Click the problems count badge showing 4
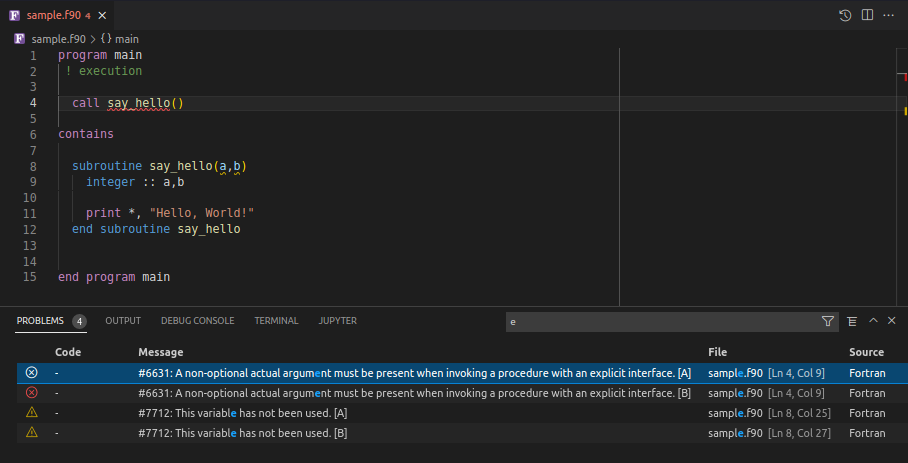The width and height of the screenshot is (908, 463). coord(79,321)
